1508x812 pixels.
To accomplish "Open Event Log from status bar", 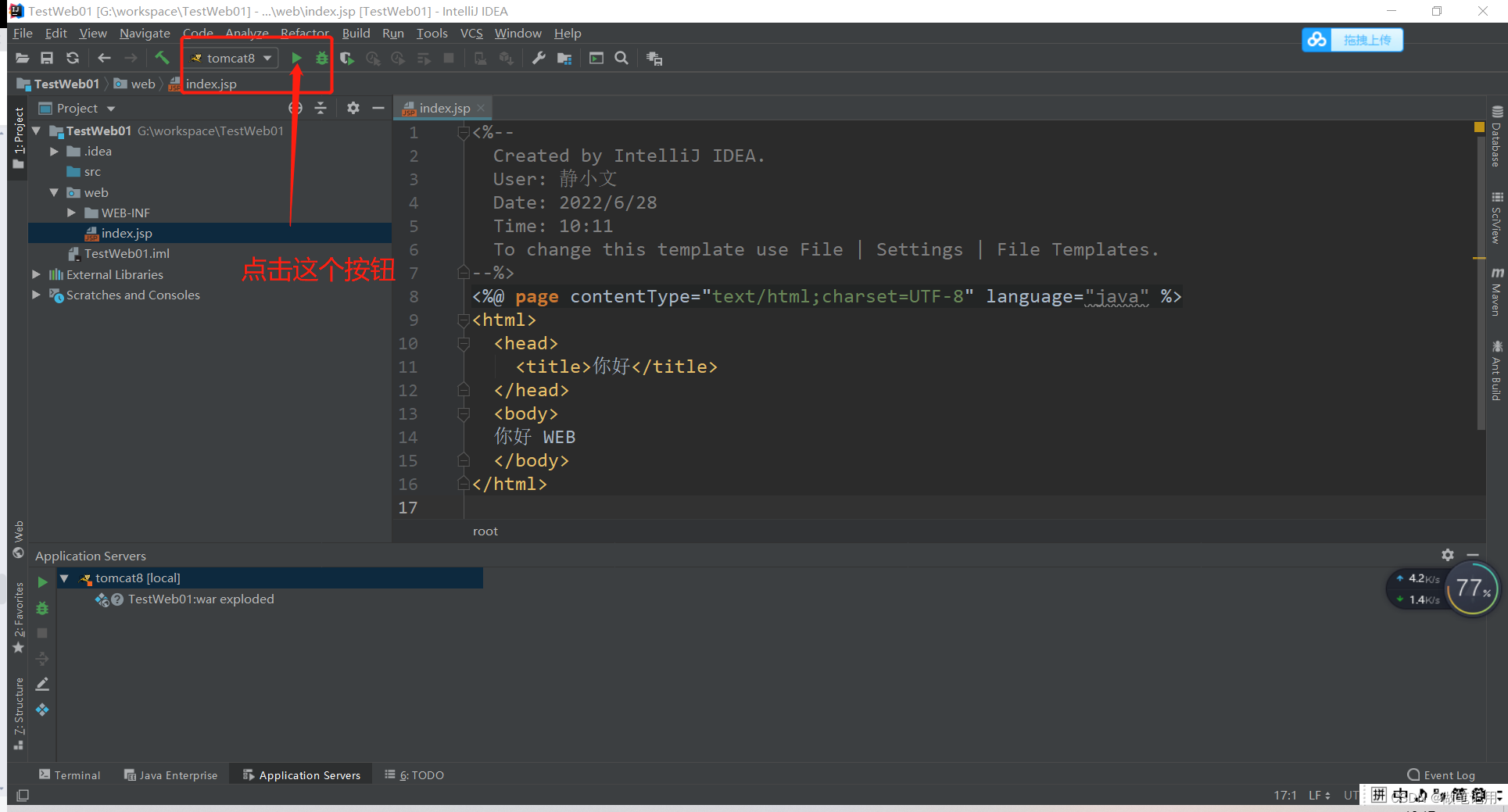I will click(x=1441, y=775).
